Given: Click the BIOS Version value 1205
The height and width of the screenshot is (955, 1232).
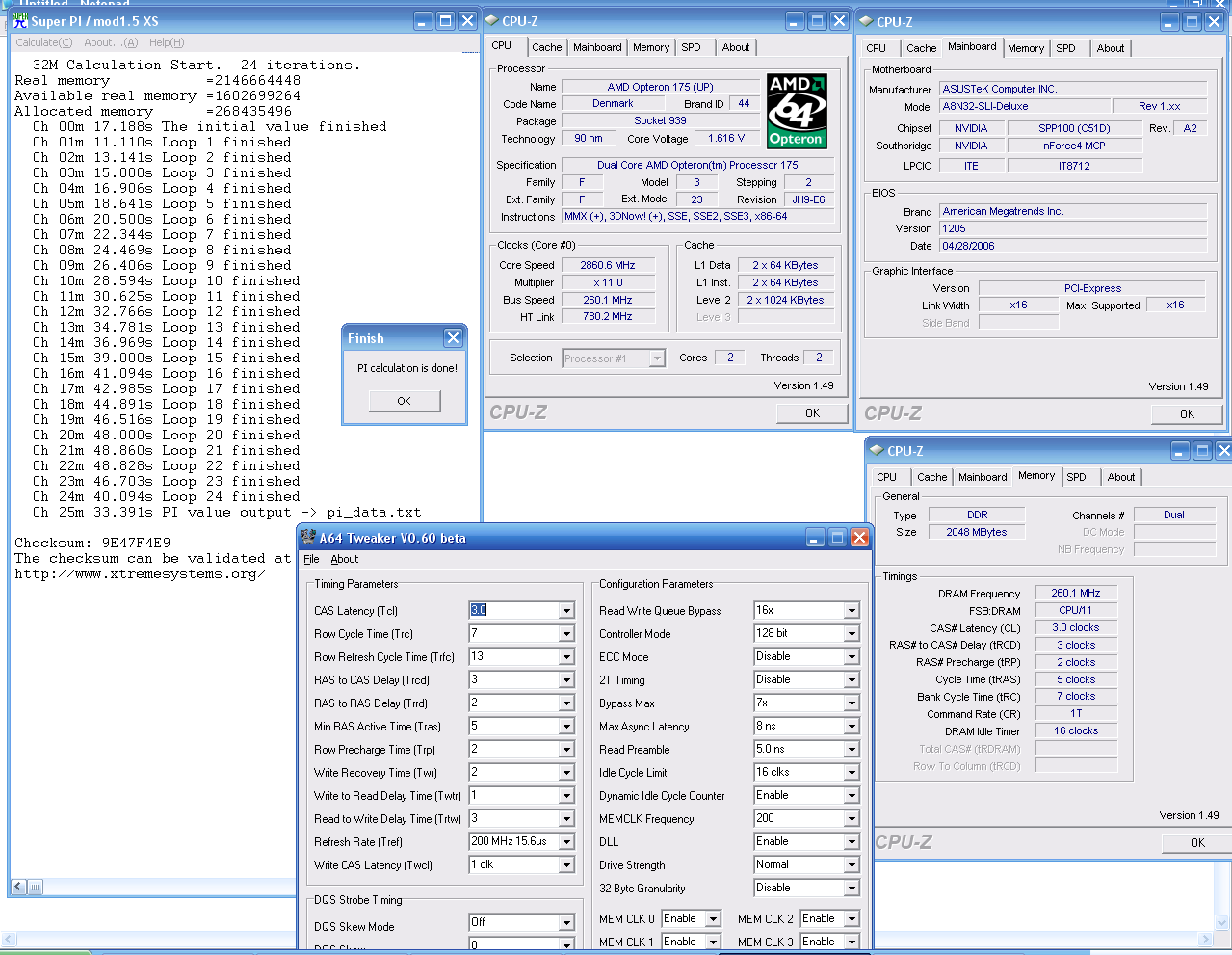Looking at the screenshot, I should click(x=1073, y=228).
